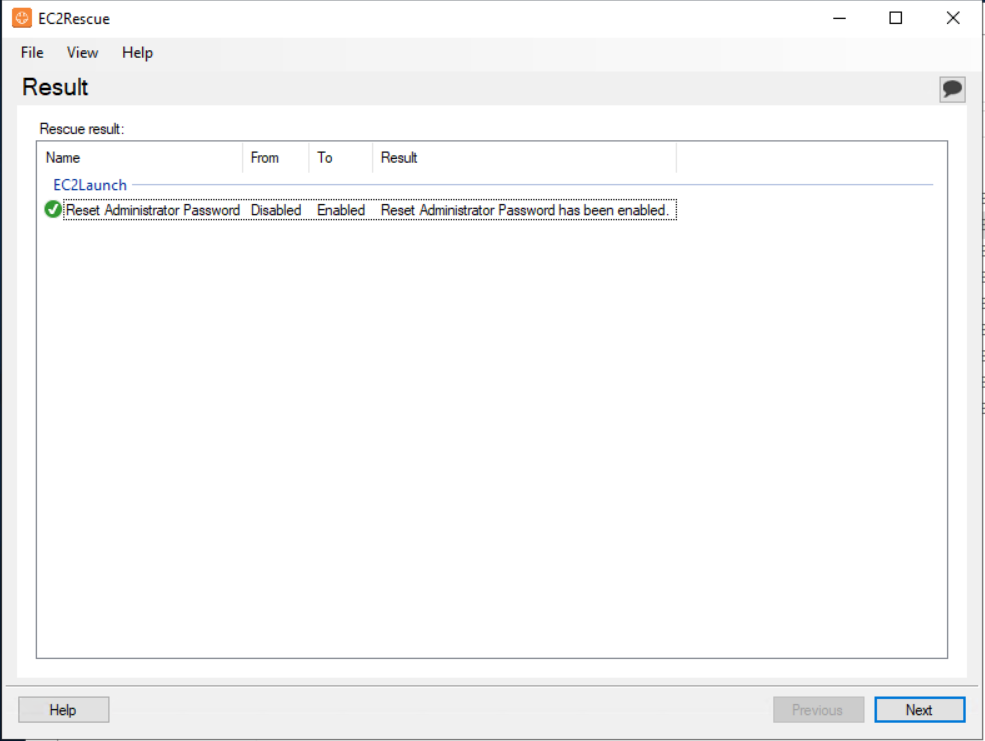985x741 pixels.
Task: Select the Reset Administrator Password row name
Action: tap(153, 210)
